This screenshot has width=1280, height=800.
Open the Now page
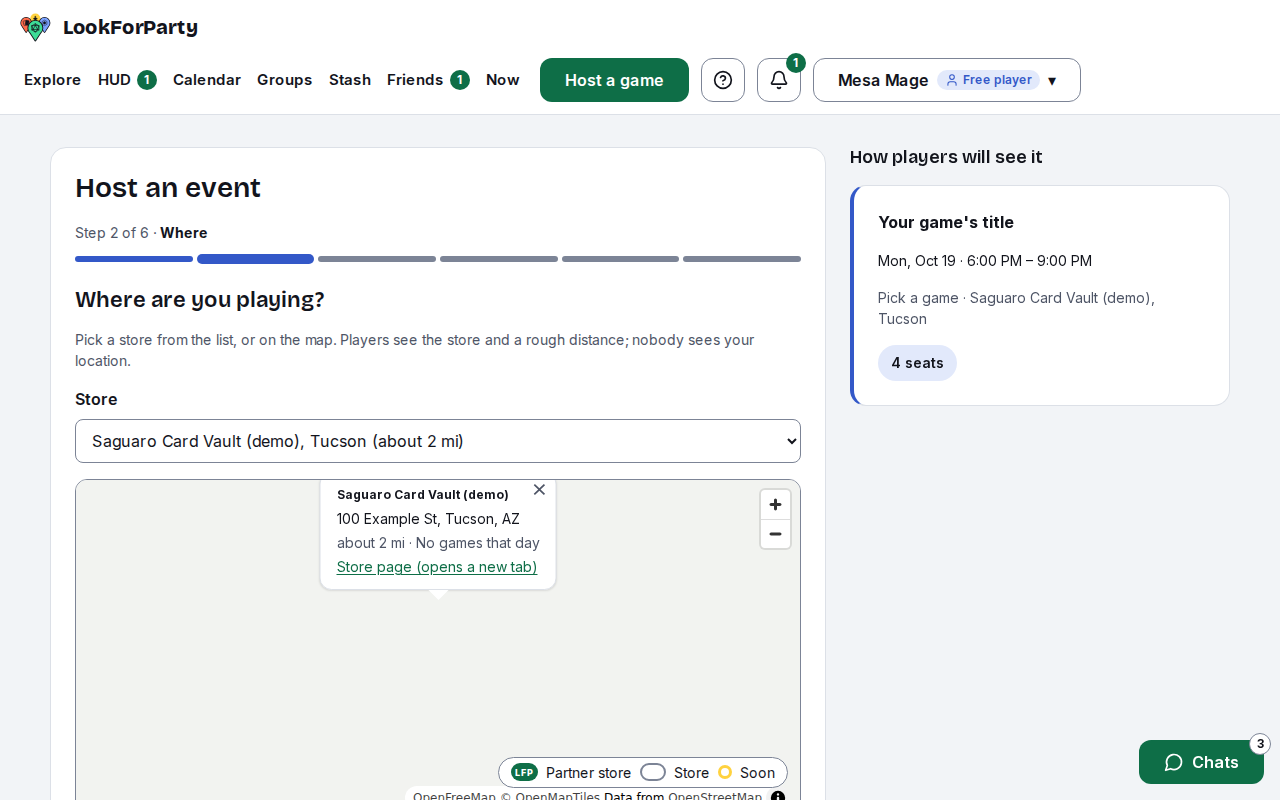pos(503,80)
